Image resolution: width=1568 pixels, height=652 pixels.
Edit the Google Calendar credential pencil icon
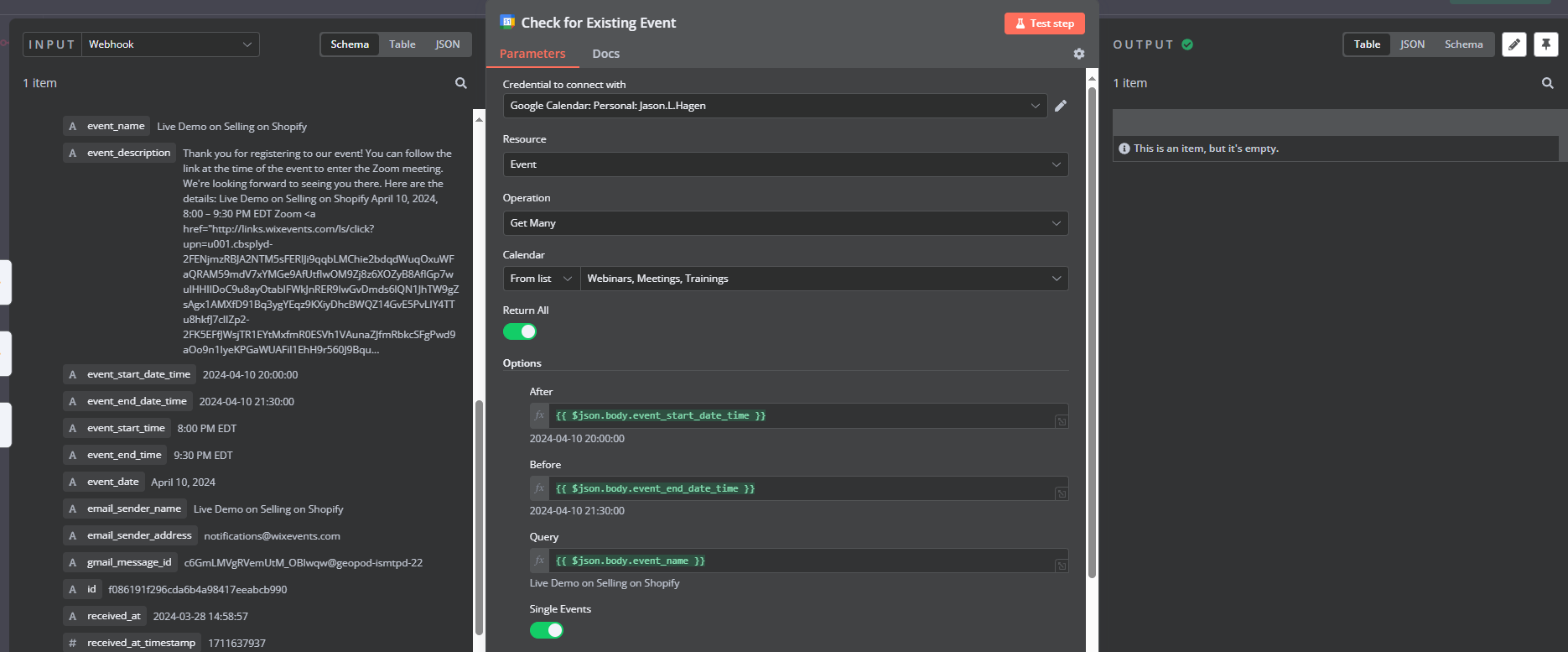(1061, 106)
